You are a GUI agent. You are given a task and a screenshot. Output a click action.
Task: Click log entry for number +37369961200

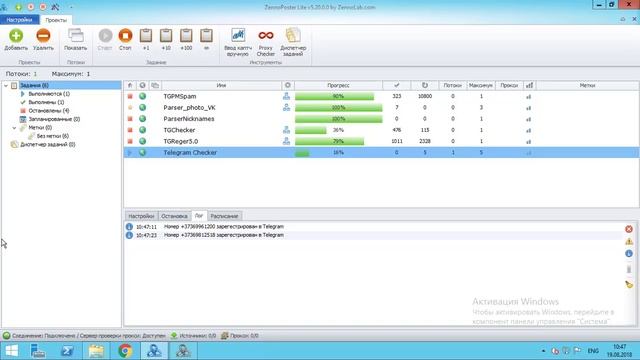point(373,227)
